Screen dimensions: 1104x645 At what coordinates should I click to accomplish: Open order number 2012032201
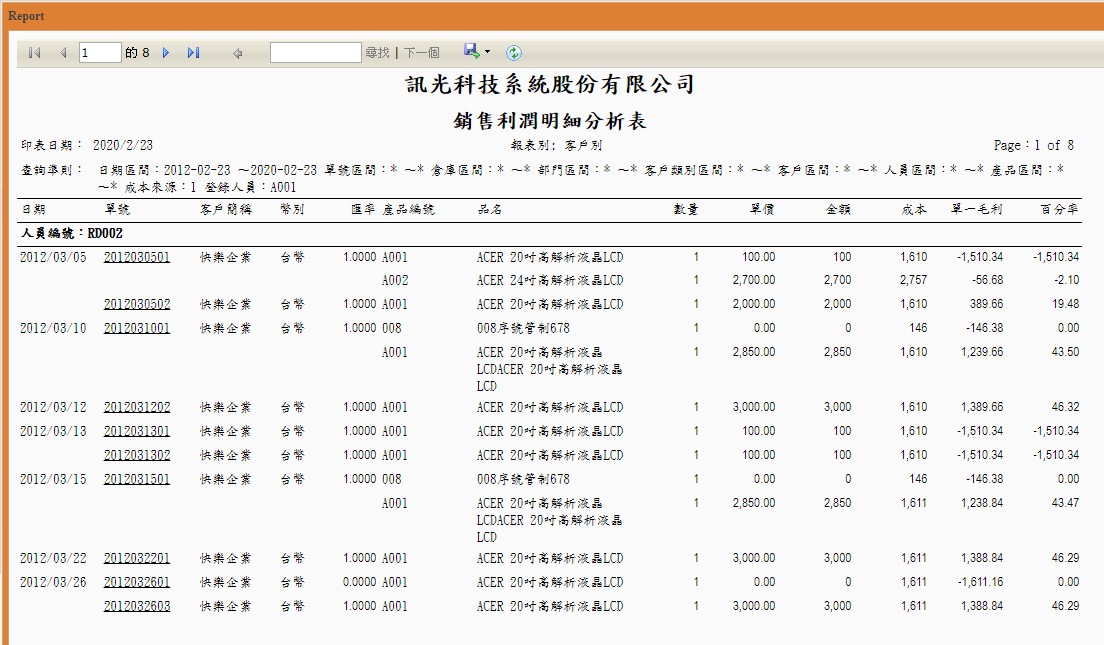tap(137, 558)
